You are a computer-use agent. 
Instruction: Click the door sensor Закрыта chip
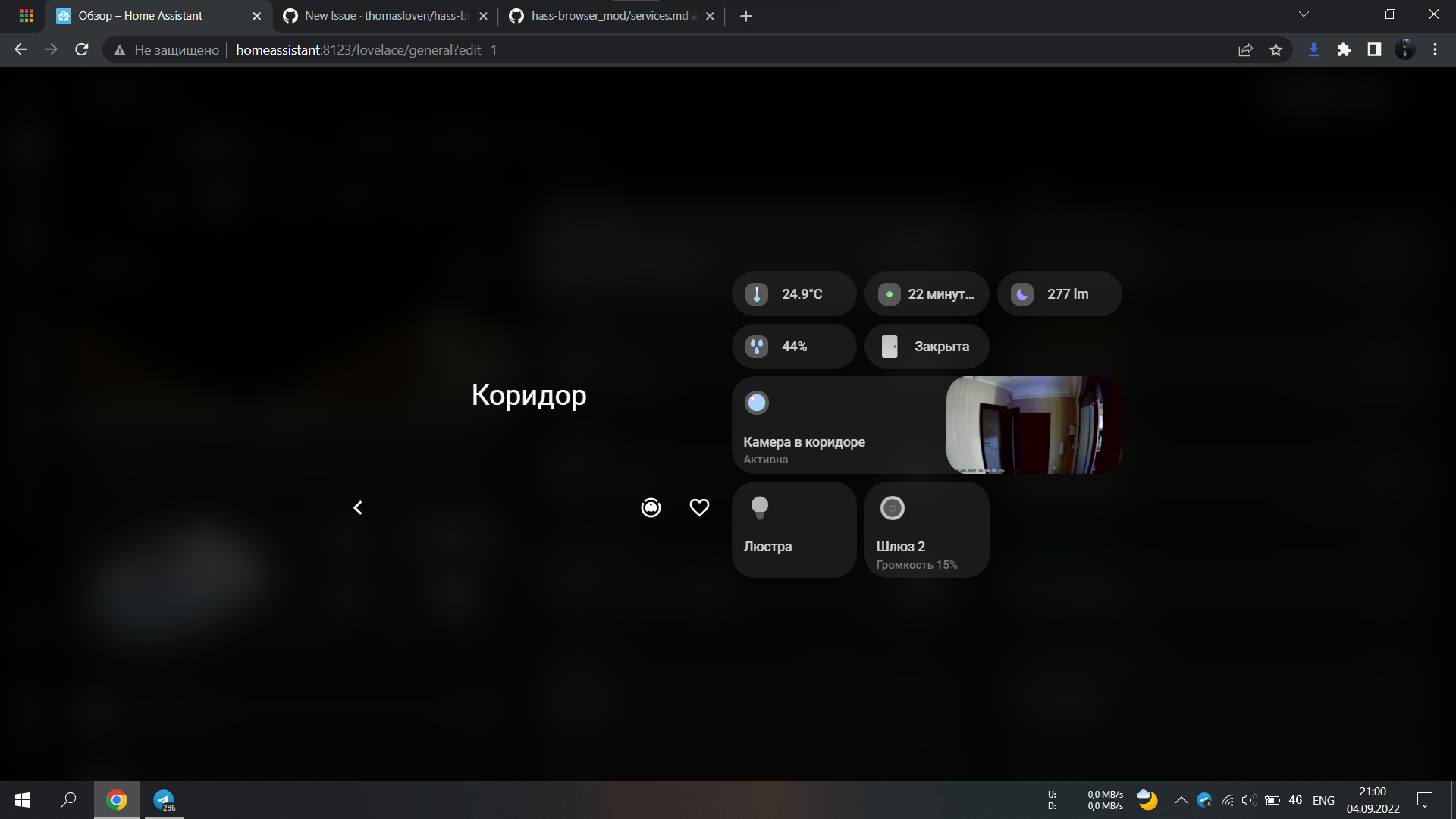926,347
